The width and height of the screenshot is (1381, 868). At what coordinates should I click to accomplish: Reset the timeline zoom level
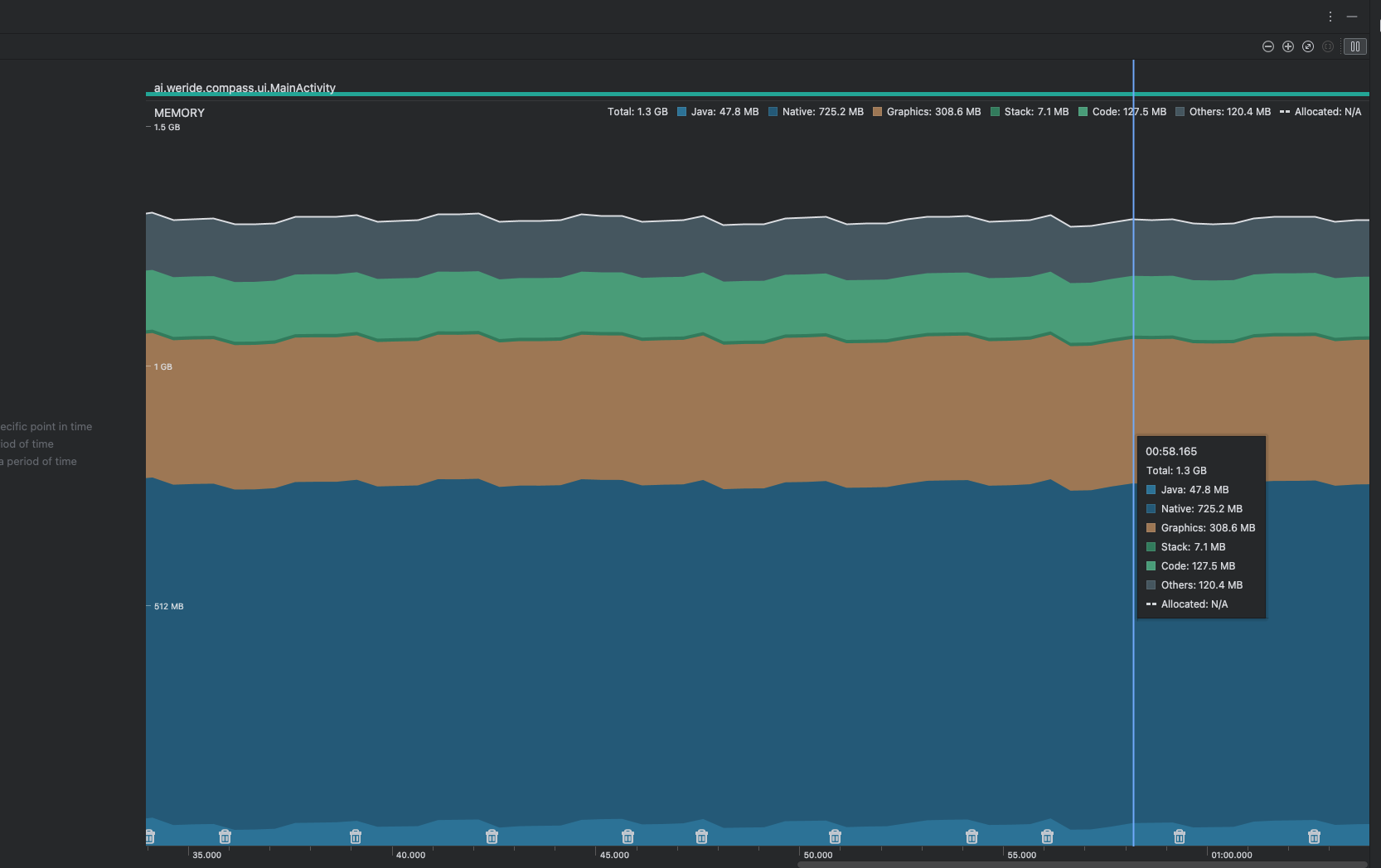click(x=1308, y=46)
